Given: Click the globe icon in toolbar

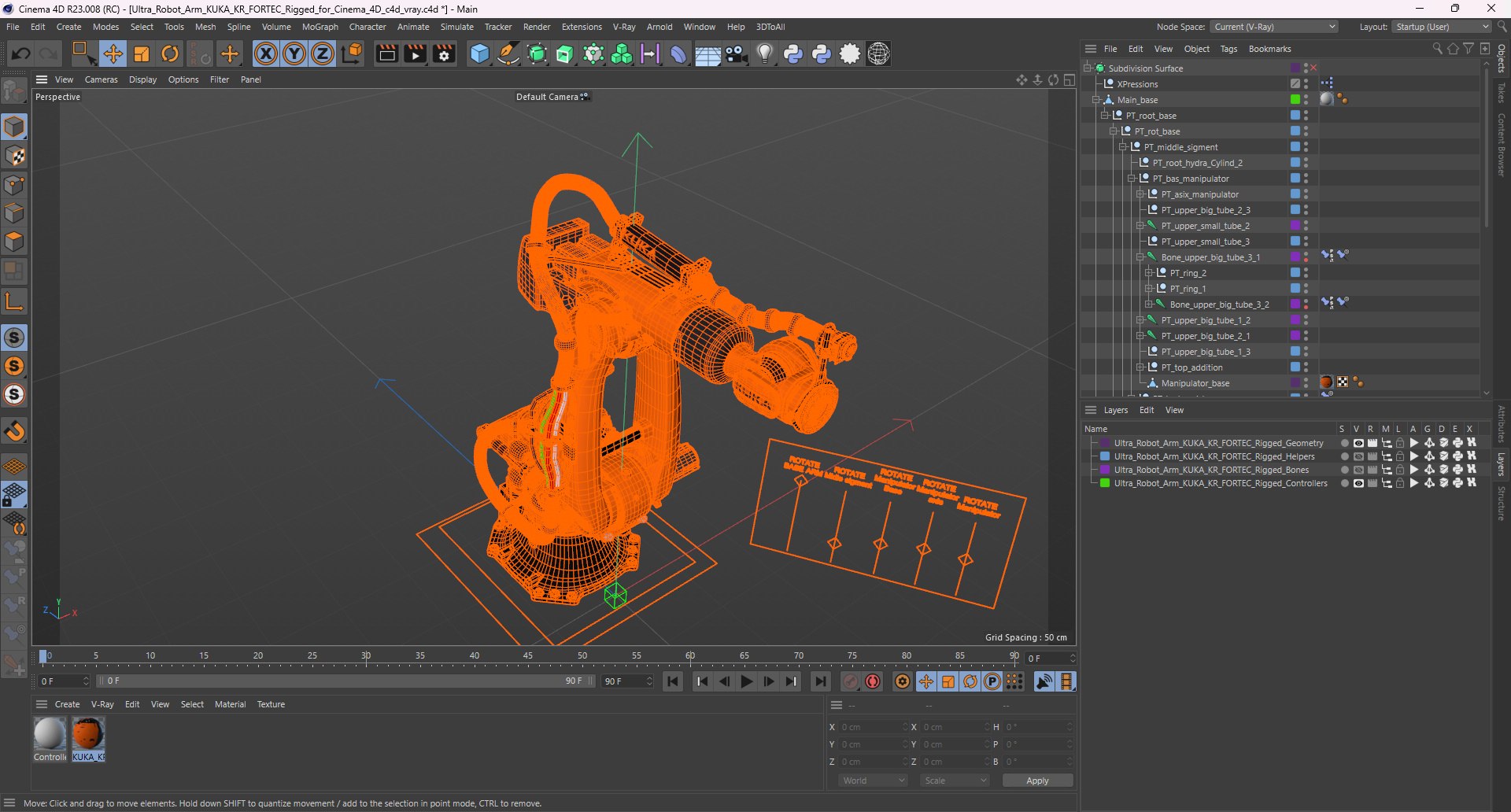Looking at the screenshot, I should pyautogui.click(x=878, y=54).
